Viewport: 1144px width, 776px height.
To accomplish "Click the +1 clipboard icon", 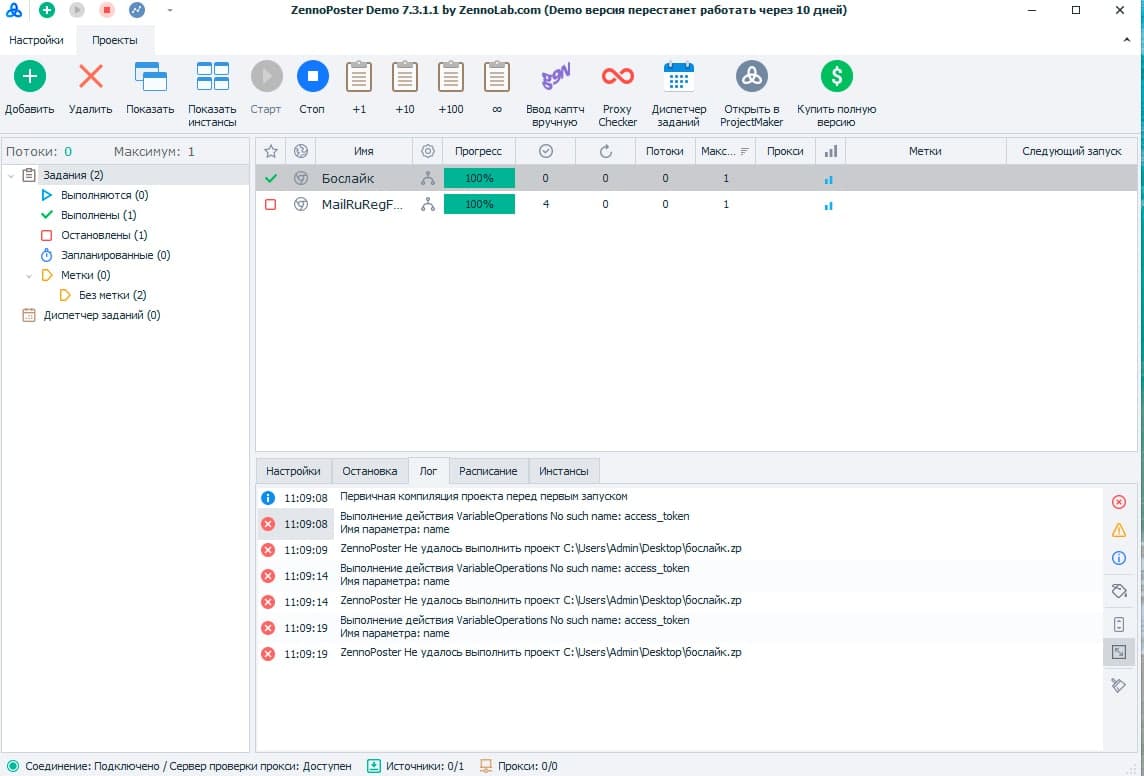I will (358, 76).
